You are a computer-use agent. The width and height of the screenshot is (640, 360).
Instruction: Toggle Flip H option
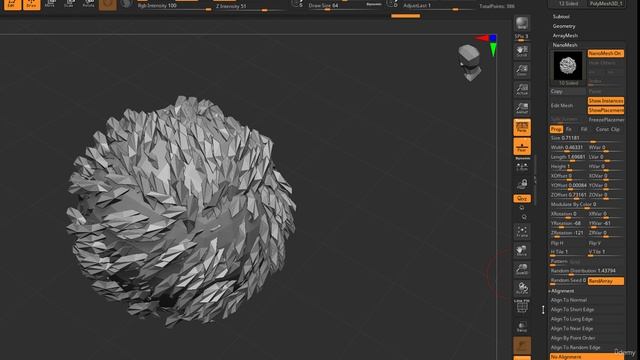point(567,243)
